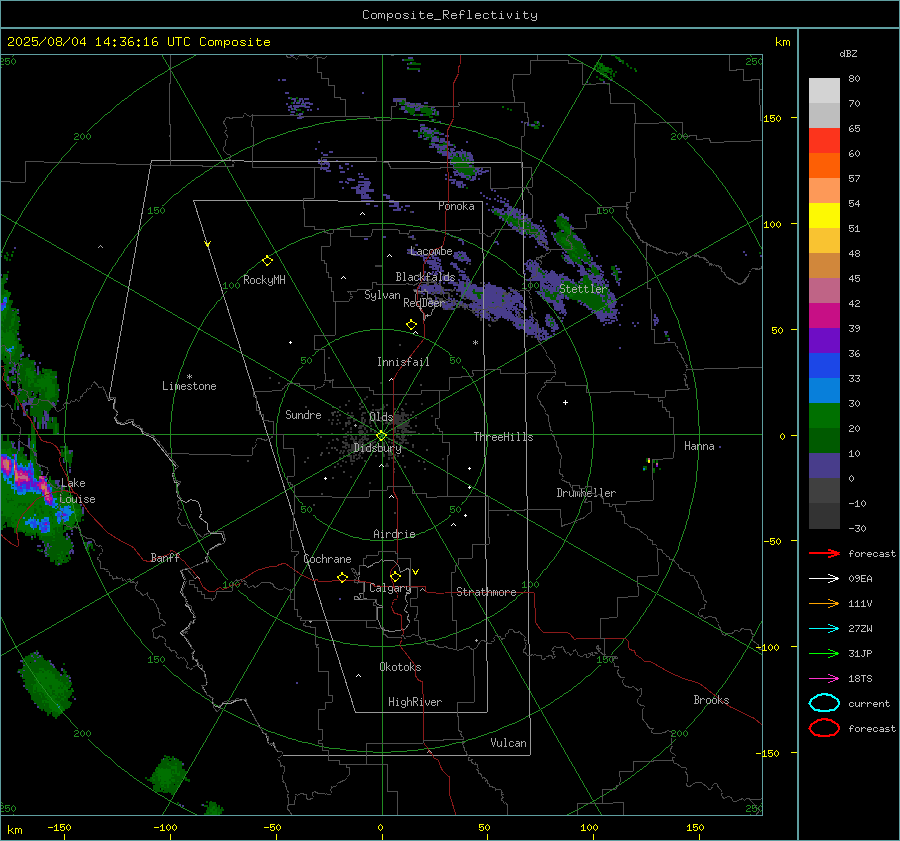The width and height of the screenshot is (900, 841).
Task: Click the Okotoks town label
Action: pos(400,667)
